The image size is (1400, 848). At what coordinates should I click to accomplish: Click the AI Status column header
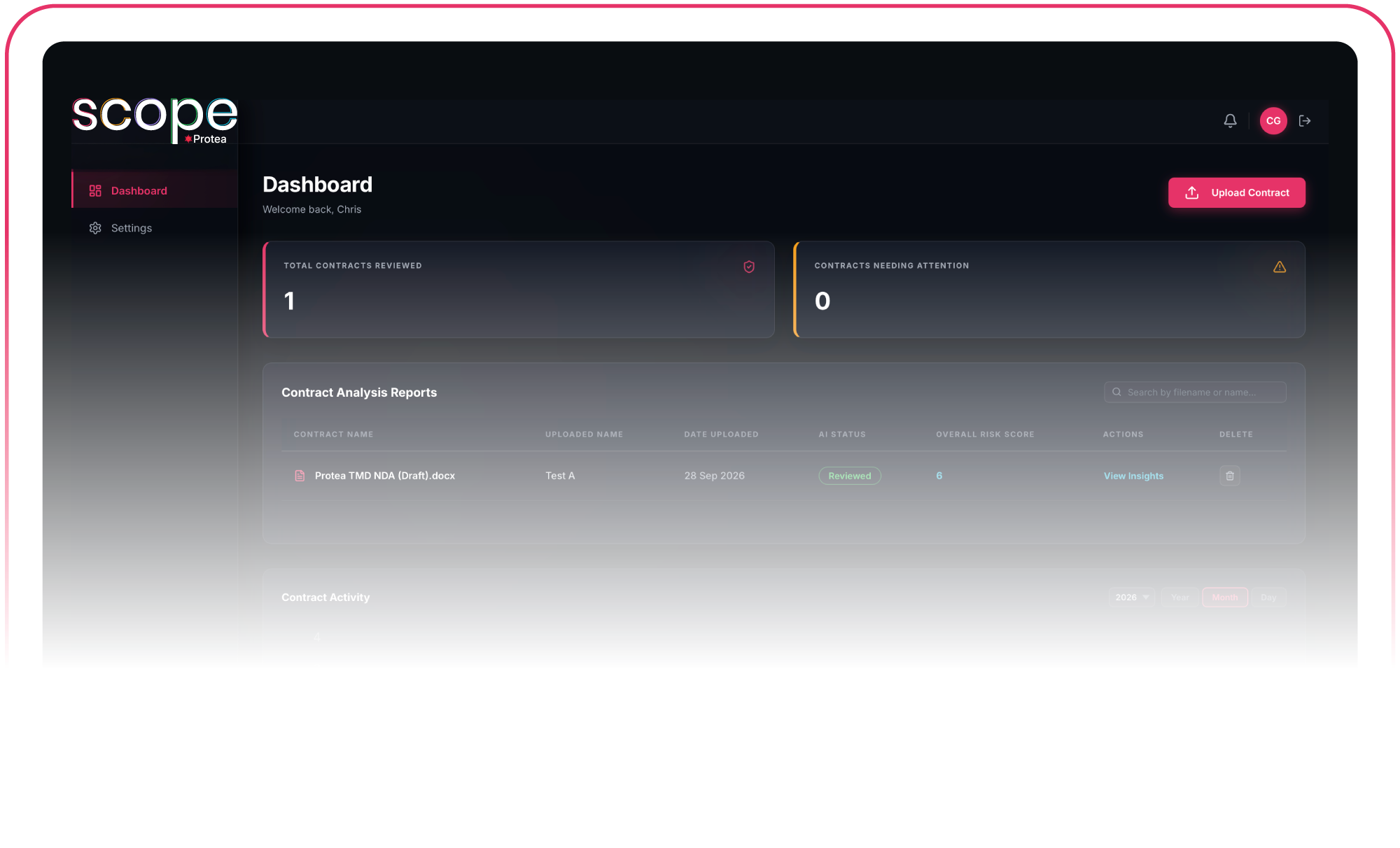pyautogui.click(x=842, y=434)
